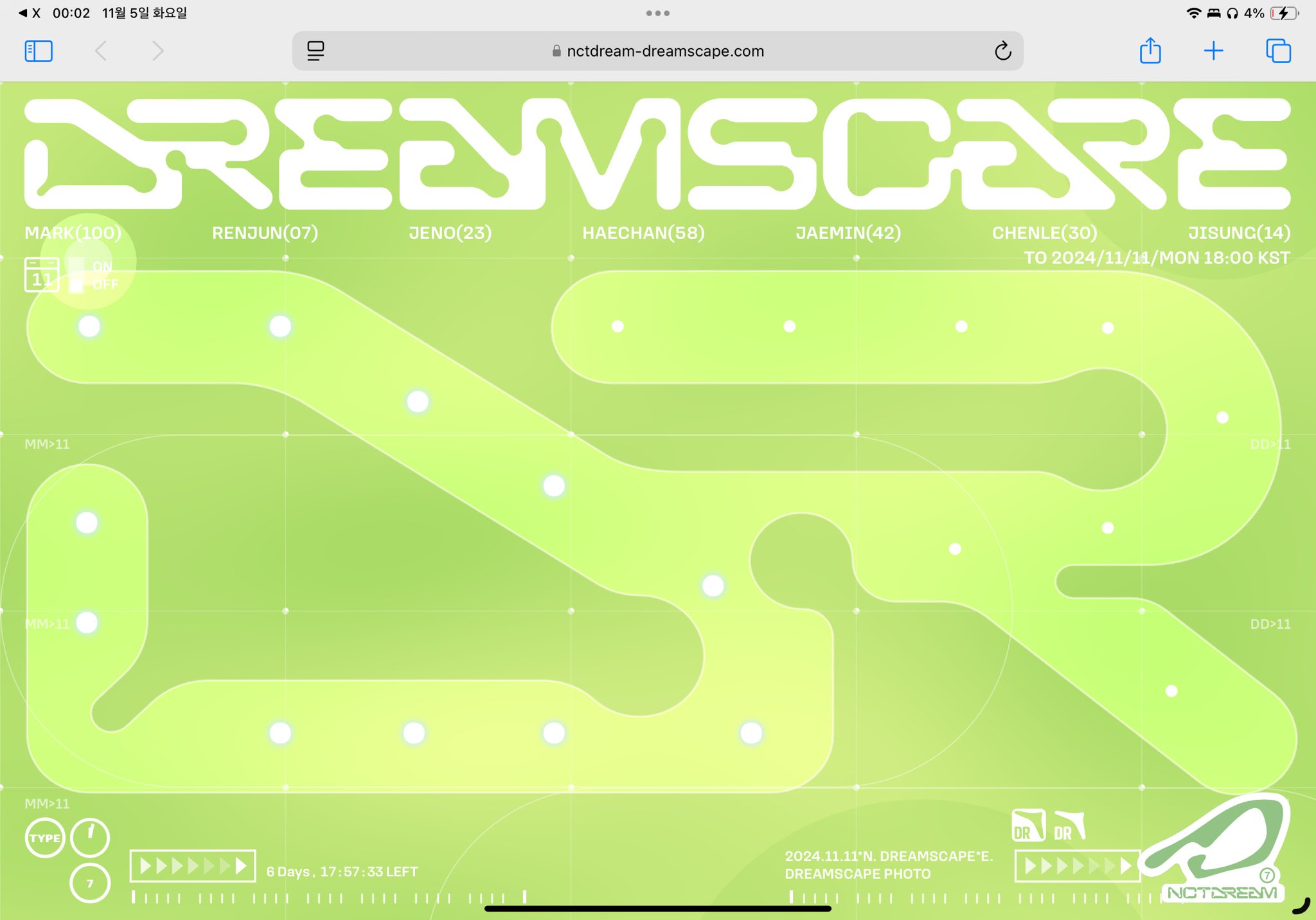Tap the Wi-Fi status icon

tap(1193, 13)
